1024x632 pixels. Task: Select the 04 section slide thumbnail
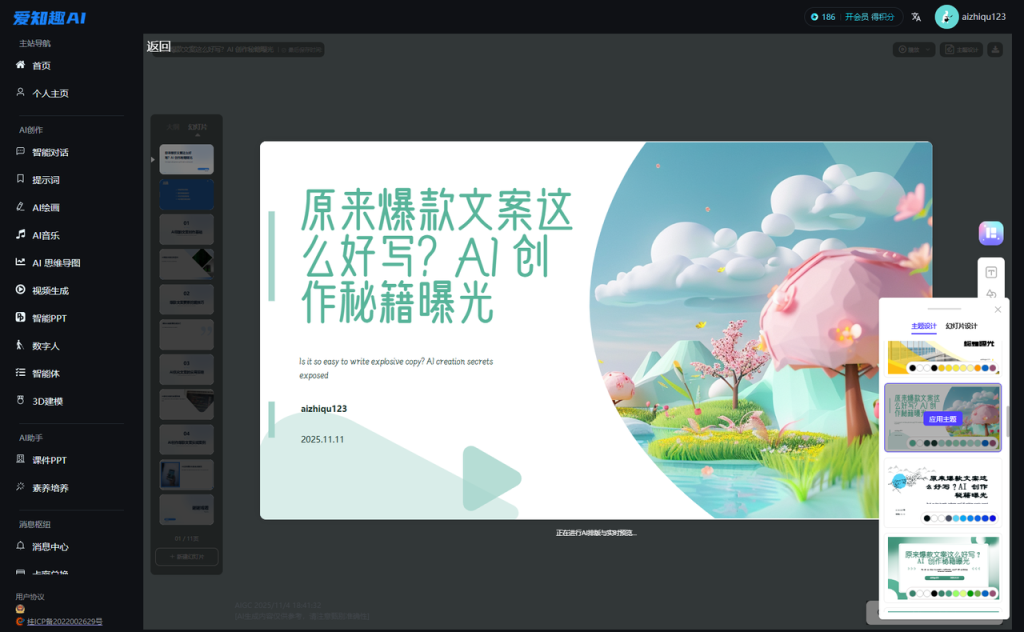tap(187, 439)
